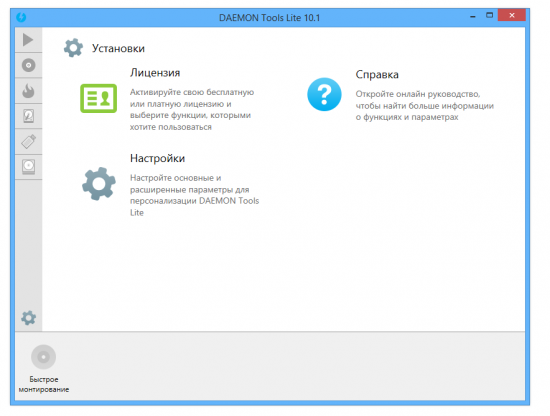Click the Установки header gear icon
Viewport: 550px width, 416px height.
[x=73, y=48]
